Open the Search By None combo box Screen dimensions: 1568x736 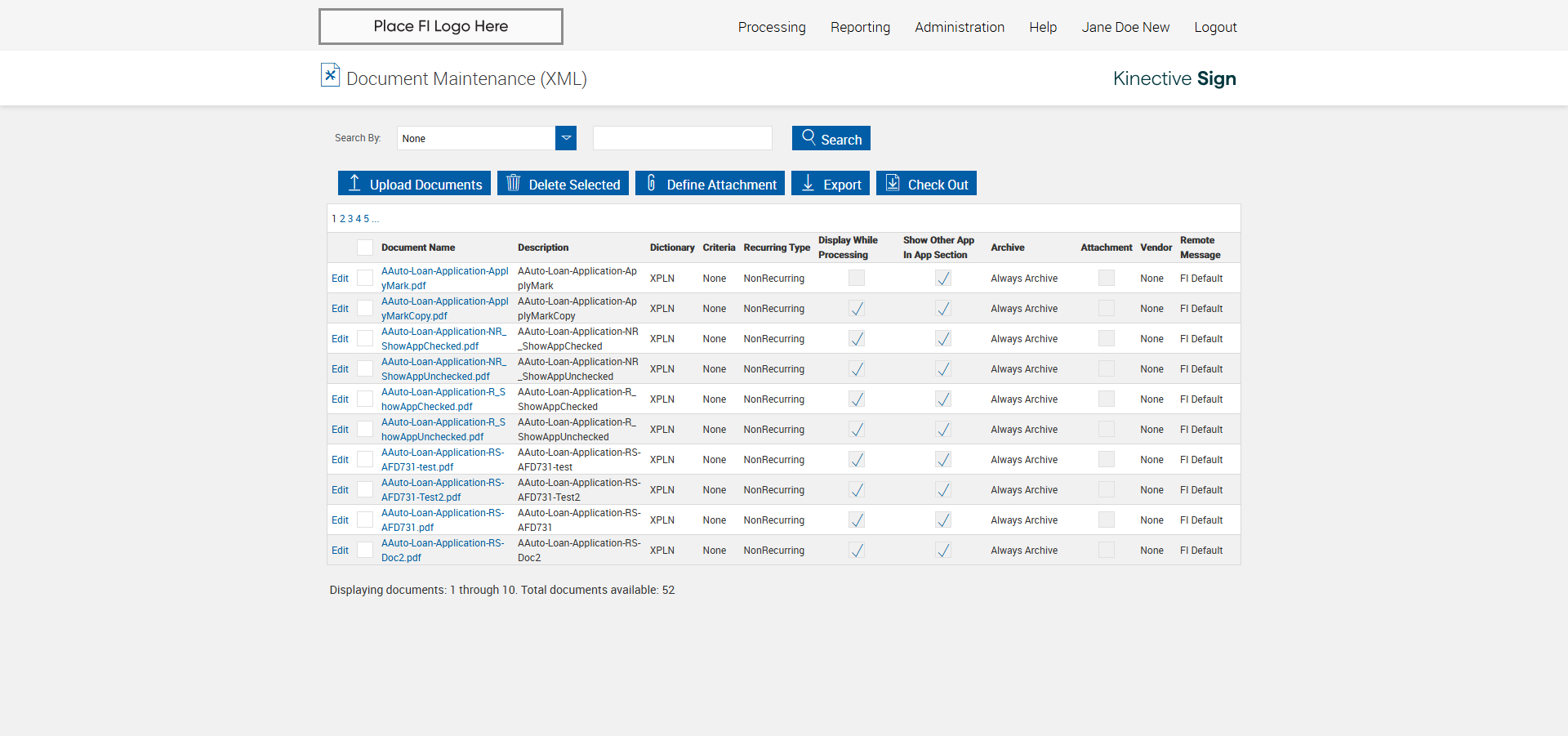click(476, 138)
